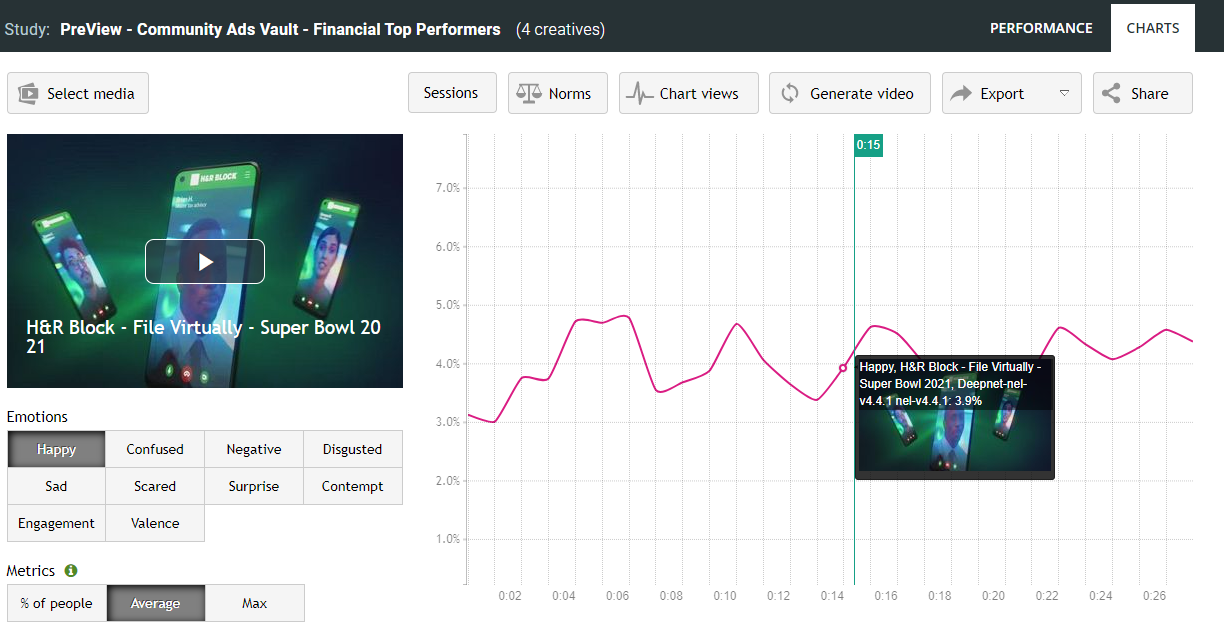Open the Metrics info icon
Image resolution: width=1224 pixels, height=623 pixels.
(x=71, y=571)
